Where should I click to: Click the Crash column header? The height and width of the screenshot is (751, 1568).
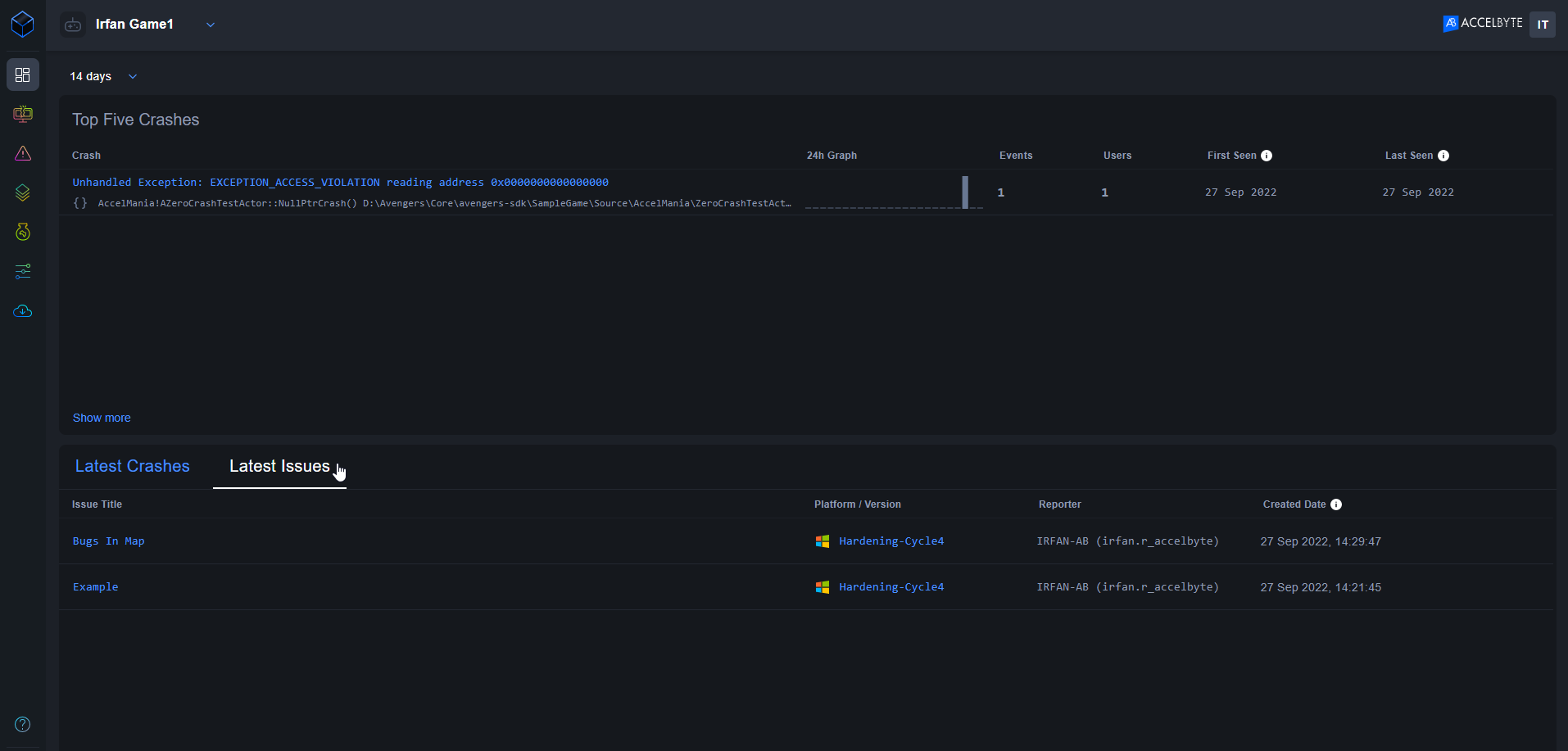(x=86, y=156)
